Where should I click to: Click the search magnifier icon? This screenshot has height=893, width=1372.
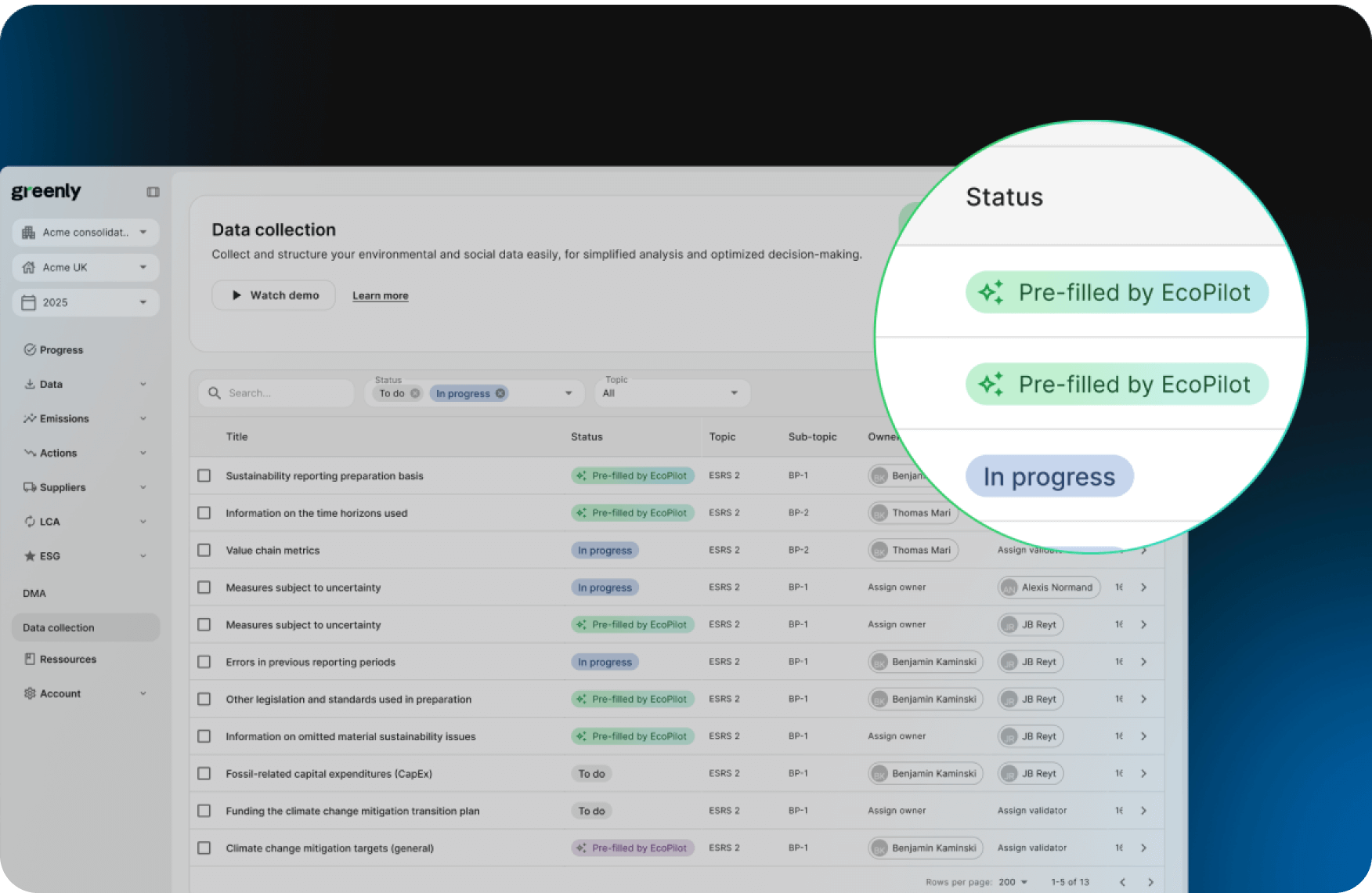point(215,393)
